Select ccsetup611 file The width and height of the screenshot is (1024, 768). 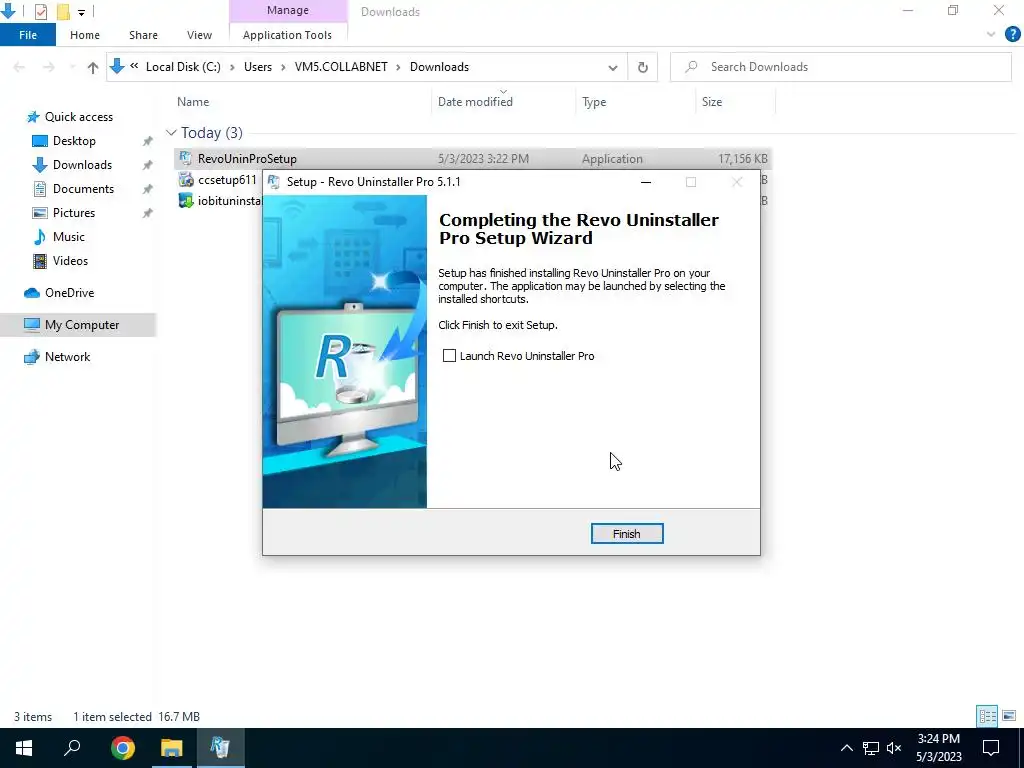[x=227, y=180]
